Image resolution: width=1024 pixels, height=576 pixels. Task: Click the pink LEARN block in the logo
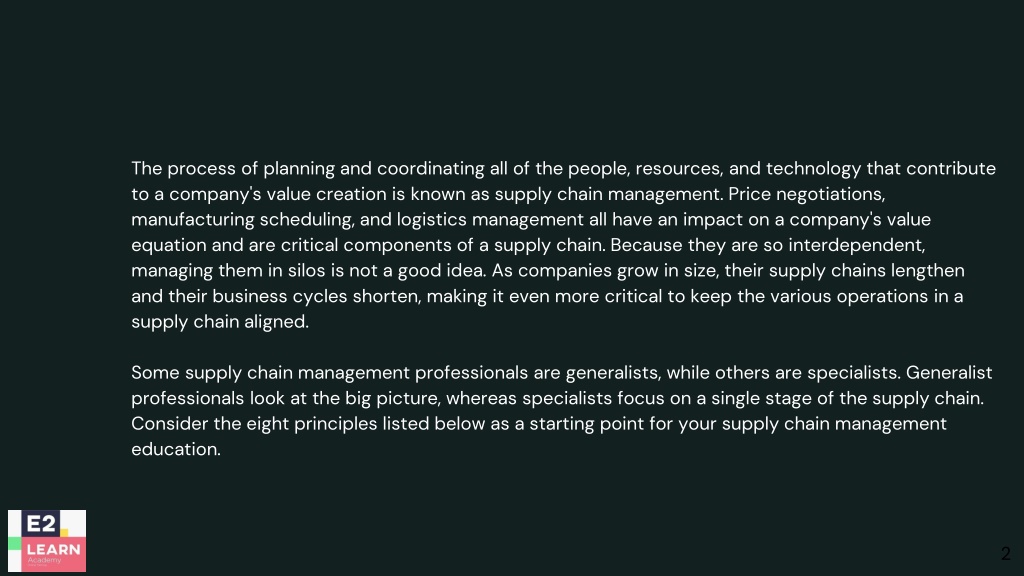54,553
